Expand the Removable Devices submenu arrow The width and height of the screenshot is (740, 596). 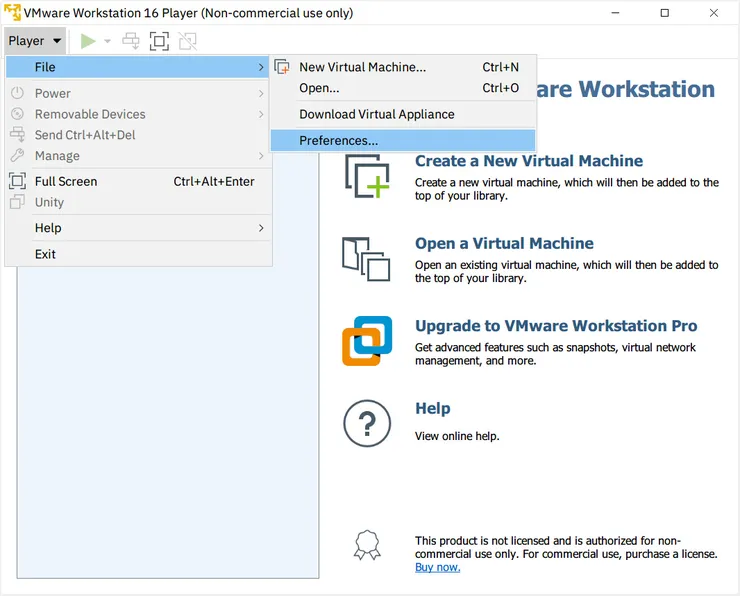[261, 114]
